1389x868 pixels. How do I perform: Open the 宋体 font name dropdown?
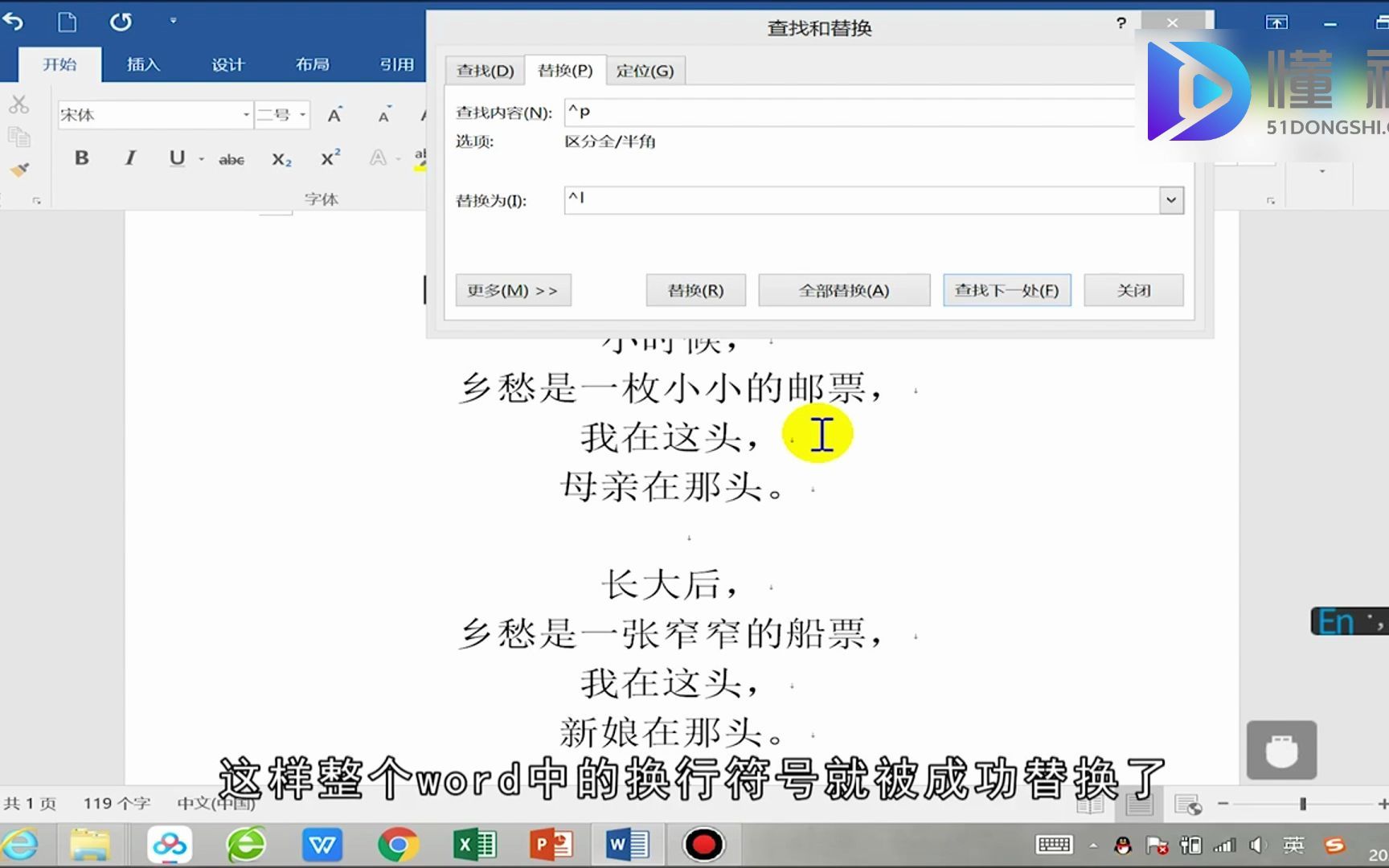point(247,115)
